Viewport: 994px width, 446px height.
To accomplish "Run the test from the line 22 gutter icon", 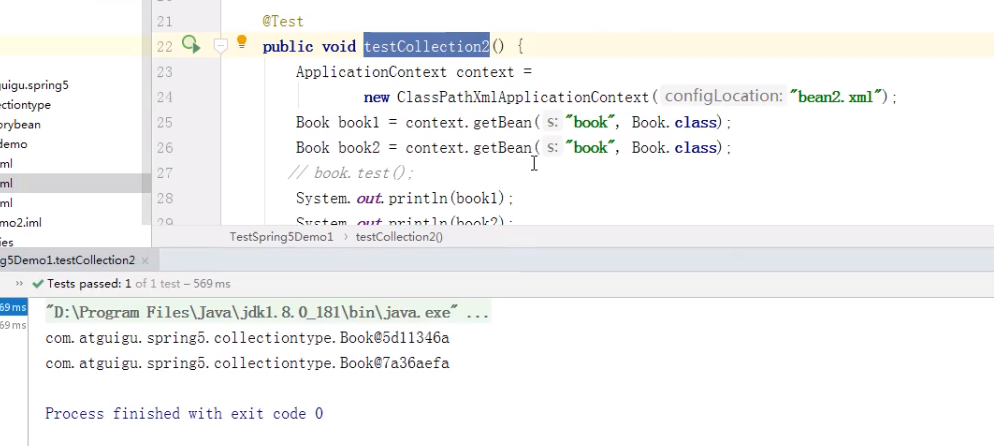I will coord(191,45).
